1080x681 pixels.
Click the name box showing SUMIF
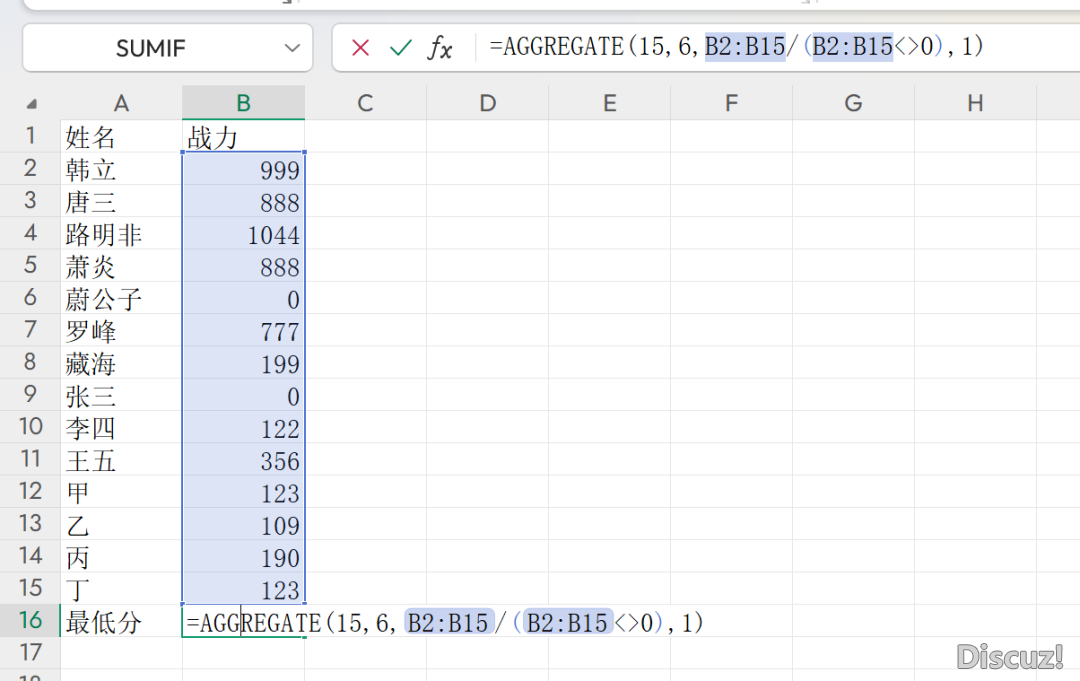[x=150, y=48]
